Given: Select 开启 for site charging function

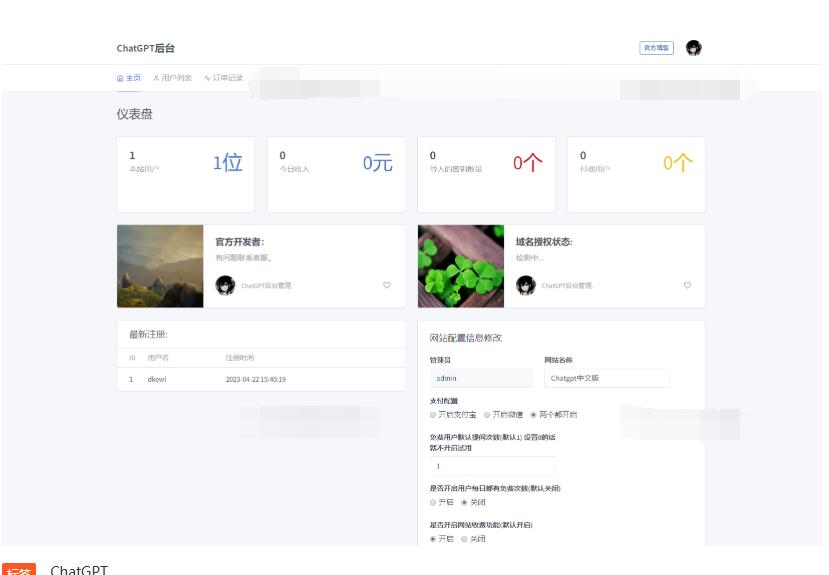Looking at the screenshot, I should [x=433, y=539].
